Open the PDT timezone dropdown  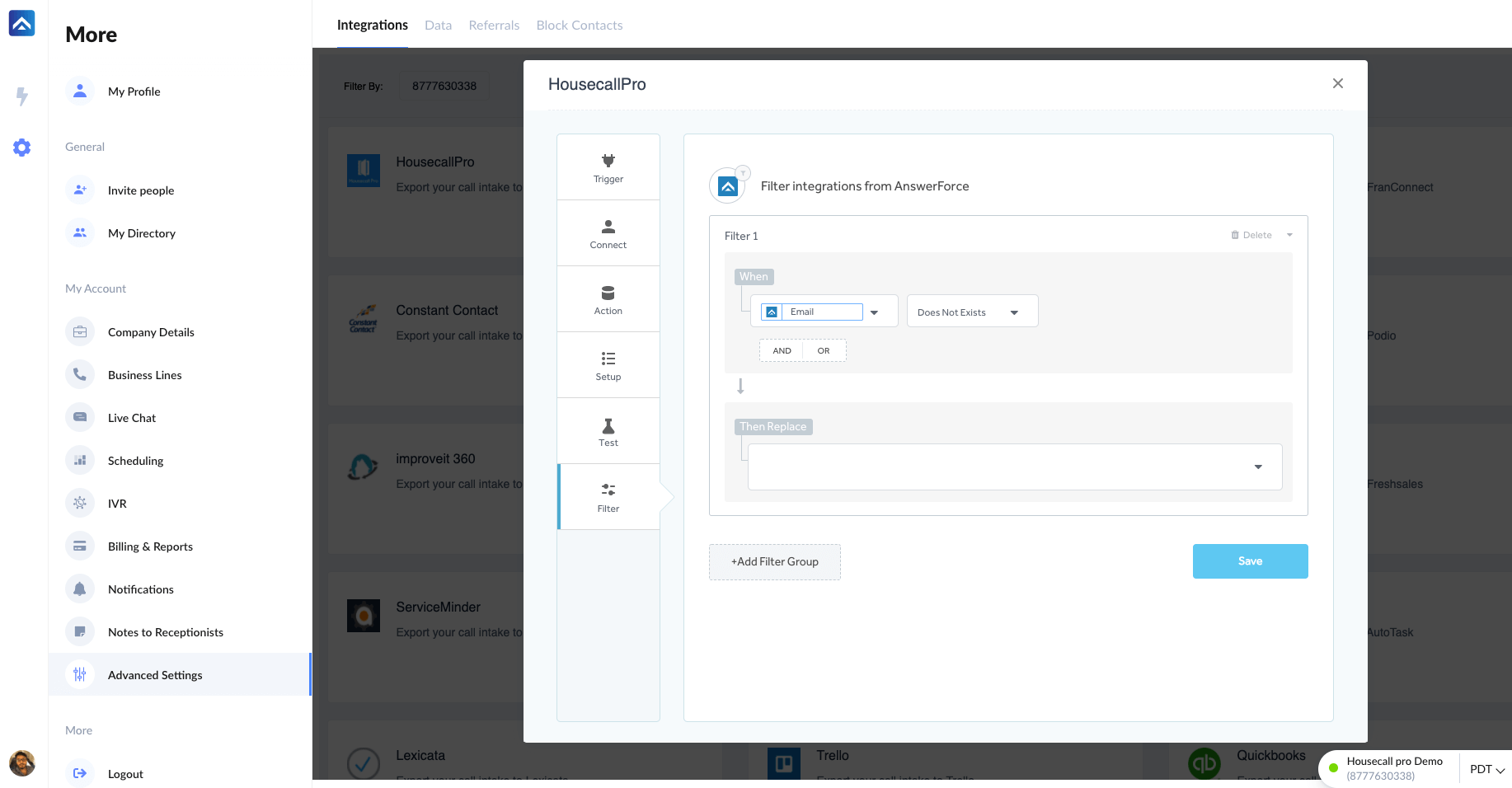click(x=1487, y=770)
